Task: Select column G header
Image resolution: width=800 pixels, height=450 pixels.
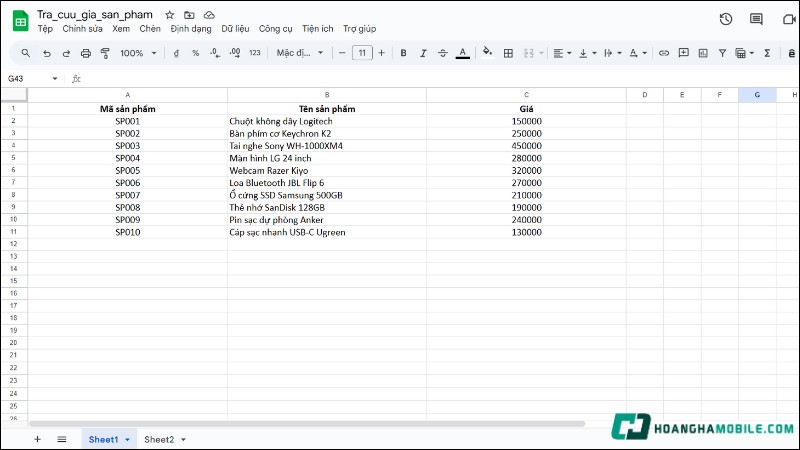Action: (757, 95)
